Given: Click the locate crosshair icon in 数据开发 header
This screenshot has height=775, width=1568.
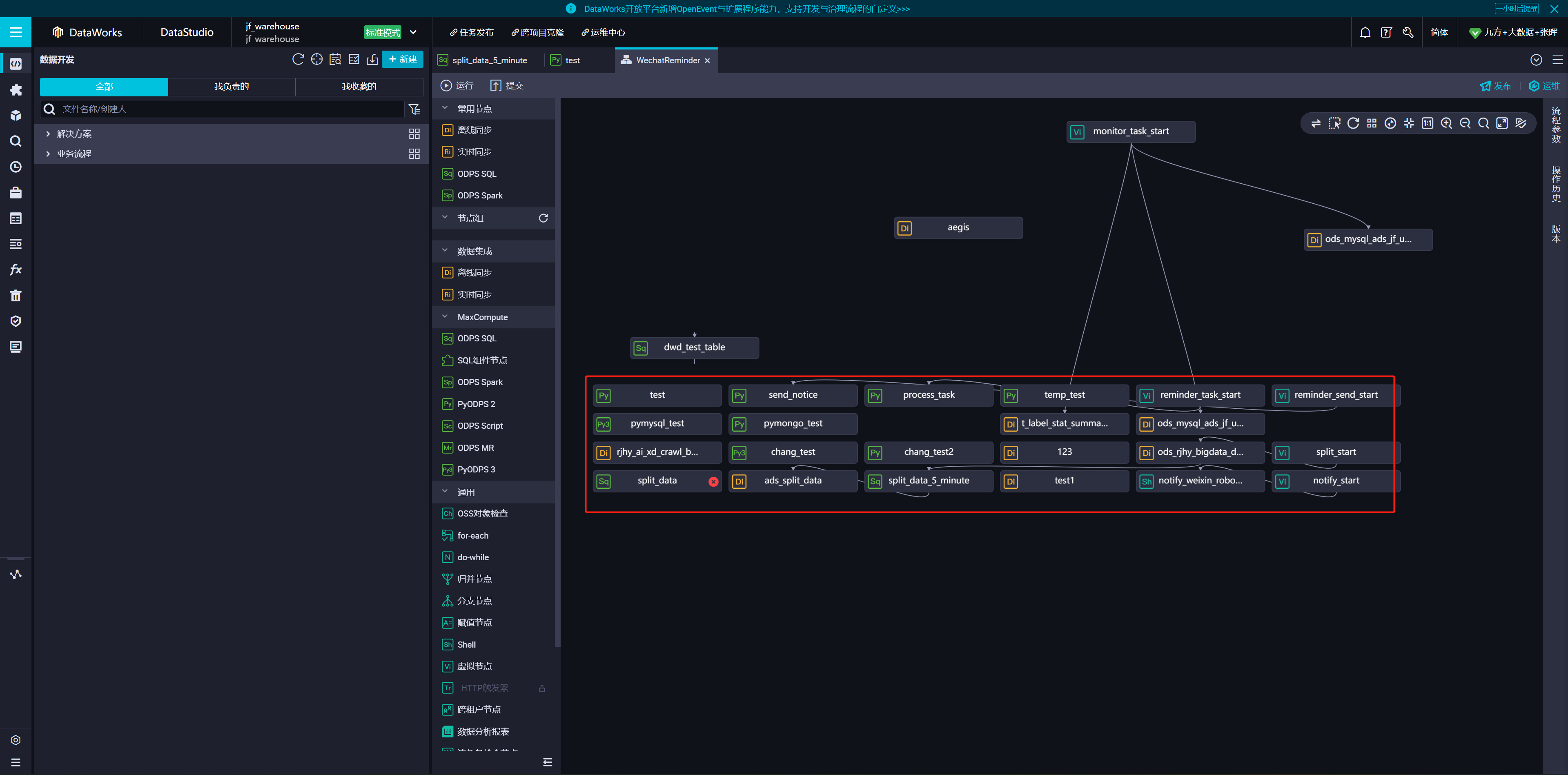Looking at the screenshot, I should [x=316, y=59].
